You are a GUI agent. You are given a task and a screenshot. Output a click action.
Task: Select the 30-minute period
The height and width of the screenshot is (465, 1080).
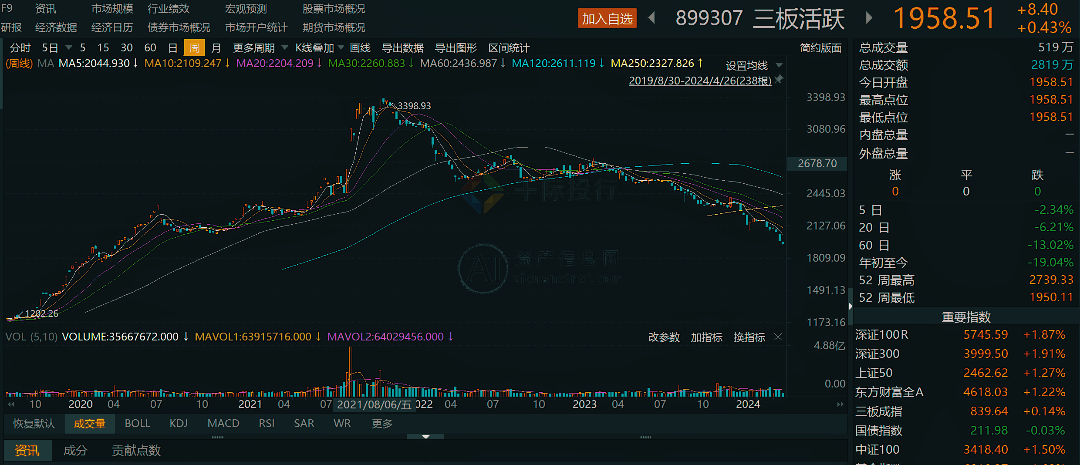click(127, 48)
